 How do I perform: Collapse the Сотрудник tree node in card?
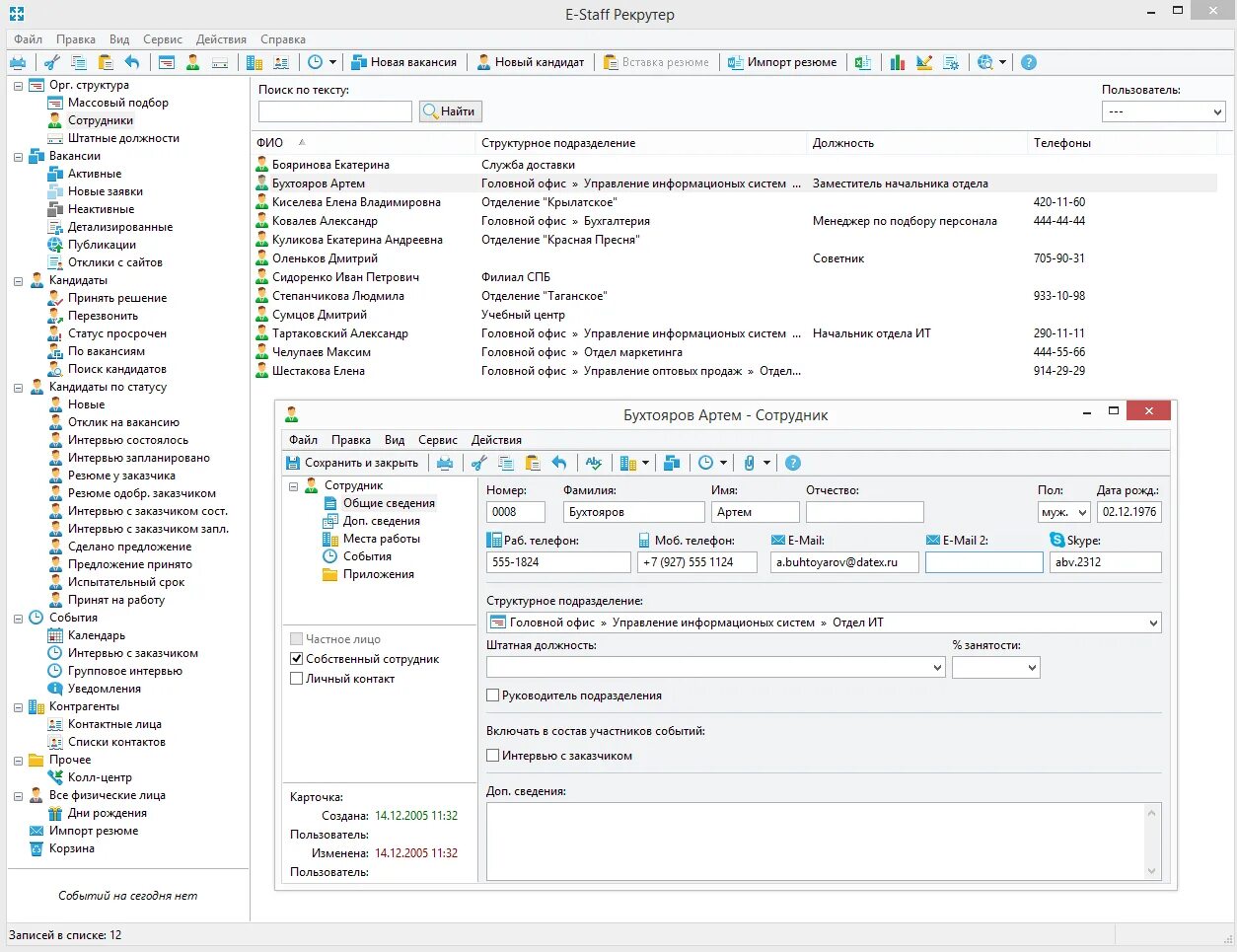pyautogui.click(x=294, y=486)
